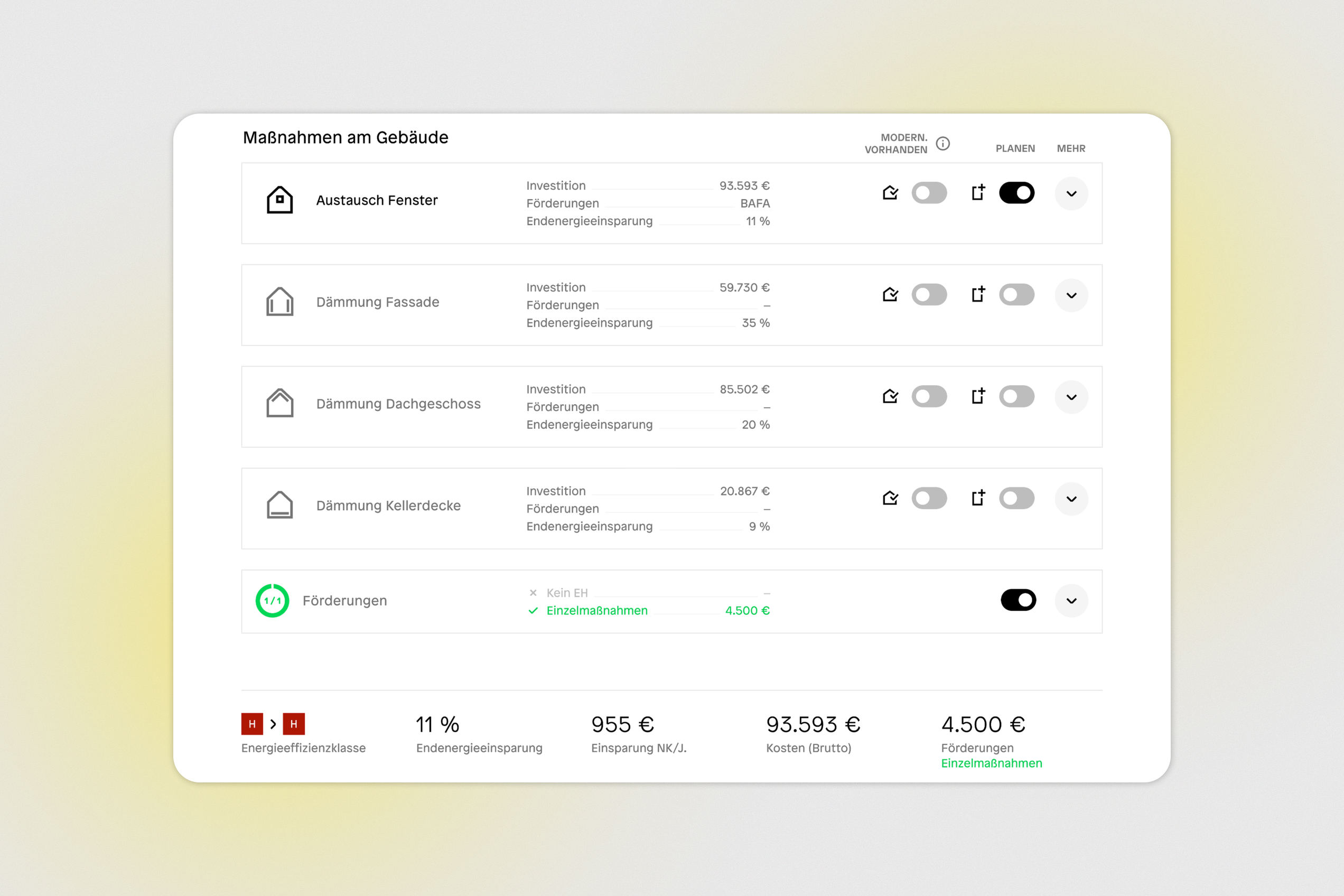The width and height of the screenshot is (1344, 896).
Task: Disable the PLANEN toggle for Austausch Fenster
Action: click(x=1016, y=193)
